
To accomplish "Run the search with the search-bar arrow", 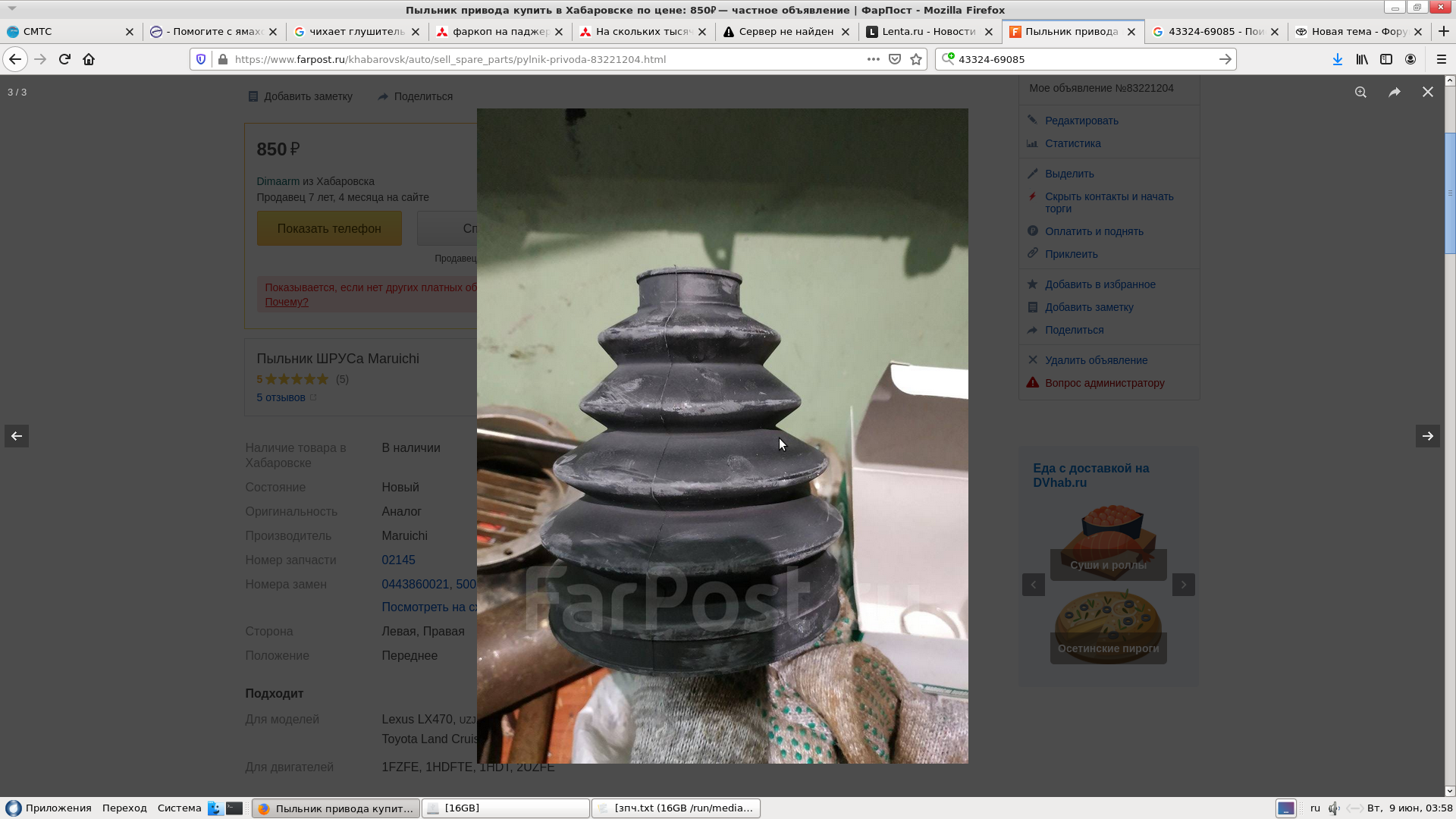I will 1225,59.
